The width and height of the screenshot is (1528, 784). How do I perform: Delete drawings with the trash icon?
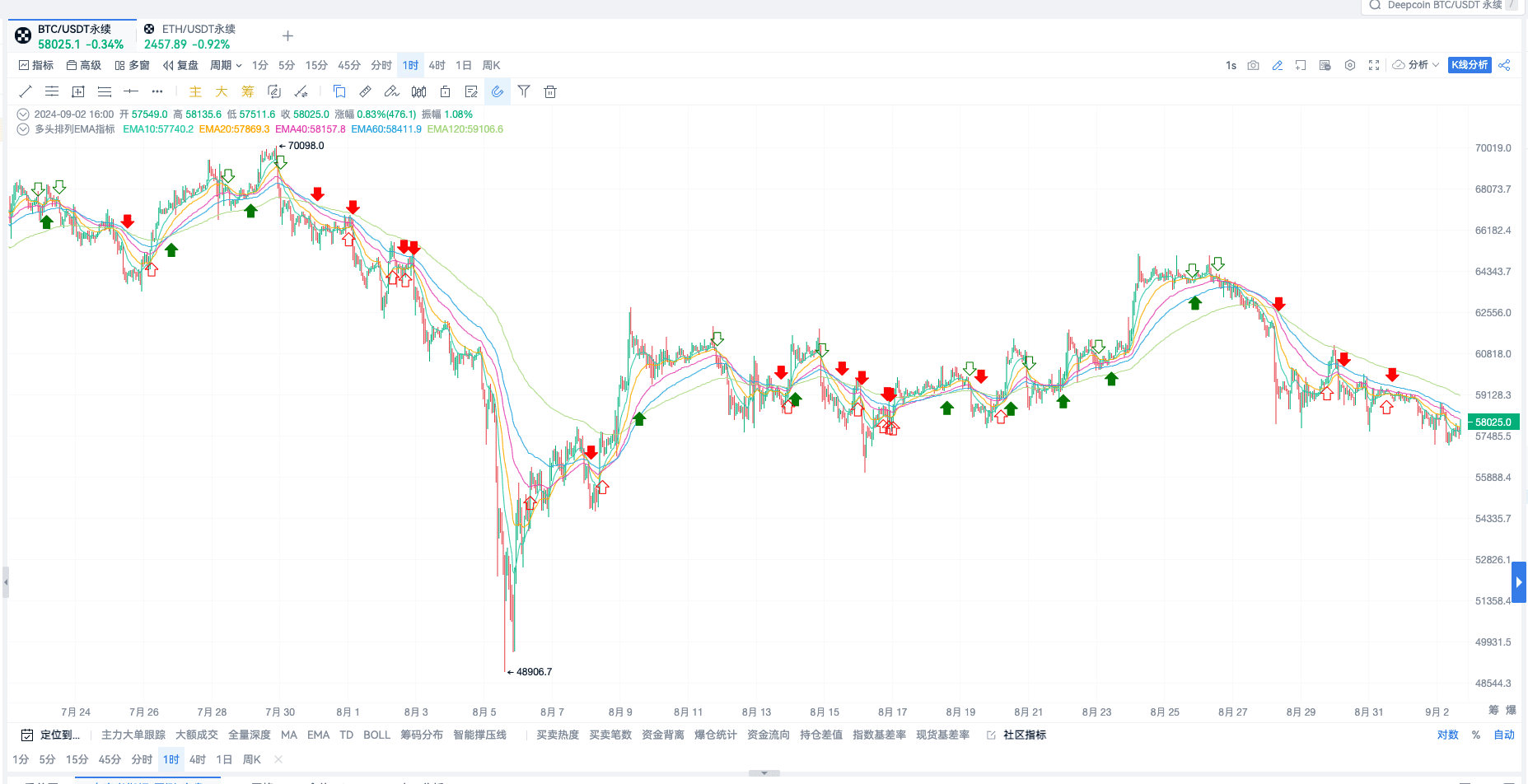(550, 91)
